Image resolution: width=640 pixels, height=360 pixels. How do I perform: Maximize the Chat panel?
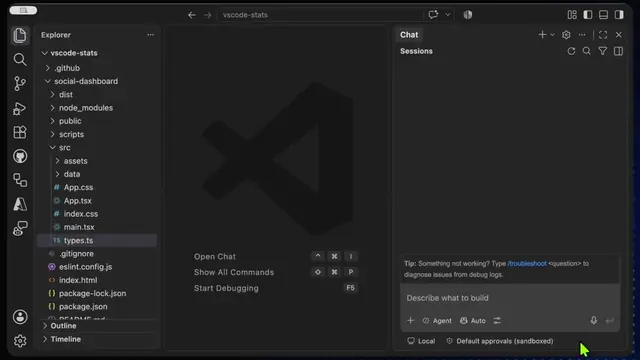603,35
